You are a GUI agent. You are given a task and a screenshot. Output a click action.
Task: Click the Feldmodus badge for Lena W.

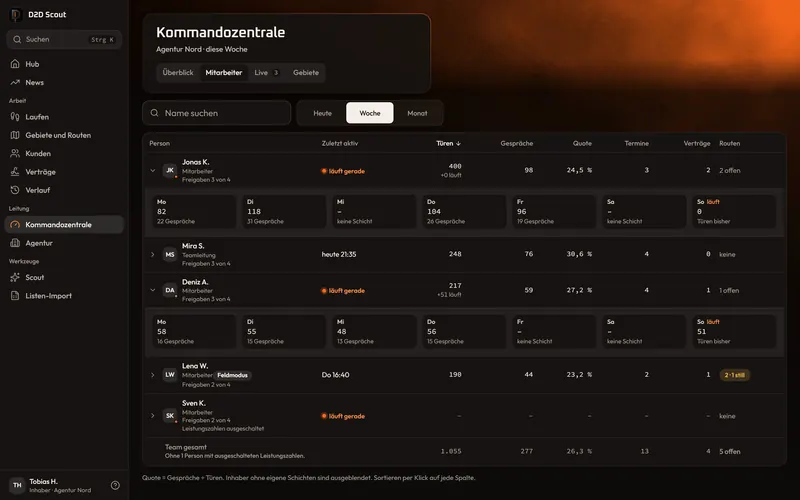pyautogui.click(x=232, y=375)
